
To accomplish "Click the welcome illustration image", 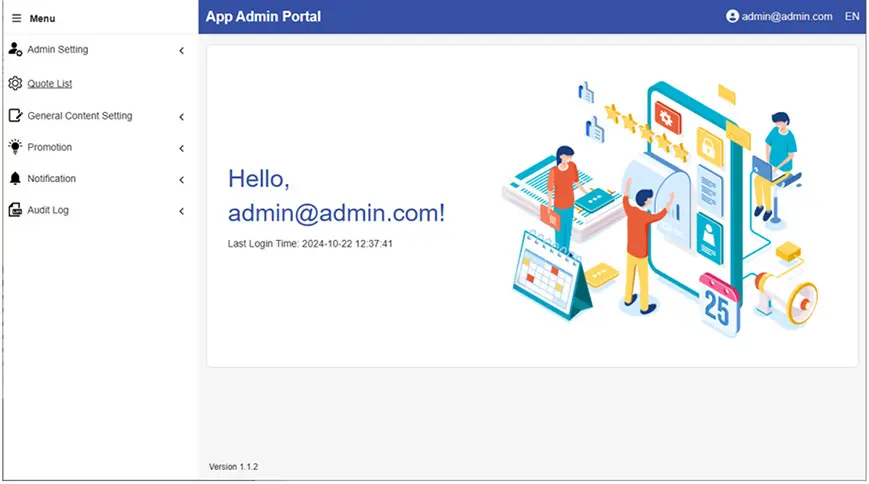I will [x=660, y=205].
